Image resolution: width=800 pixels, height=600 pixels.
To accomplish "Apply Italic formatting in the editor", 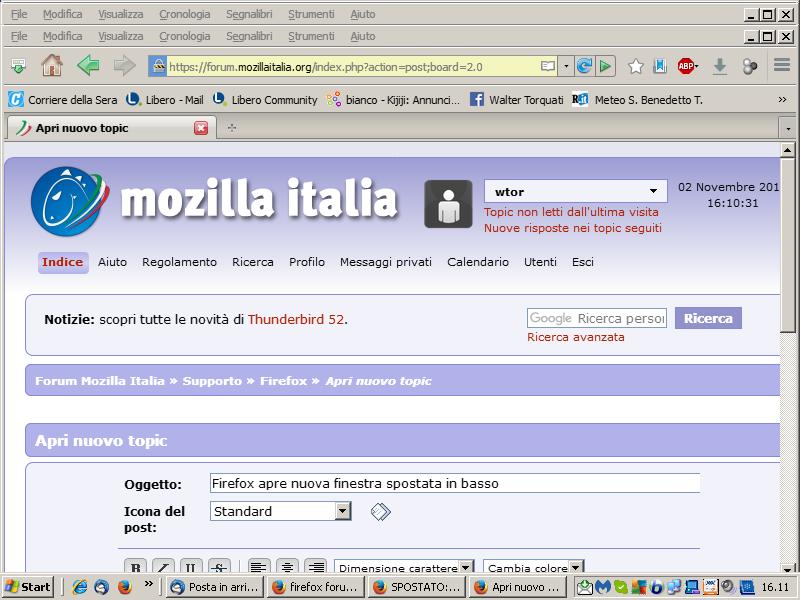I will click(163, 567).
